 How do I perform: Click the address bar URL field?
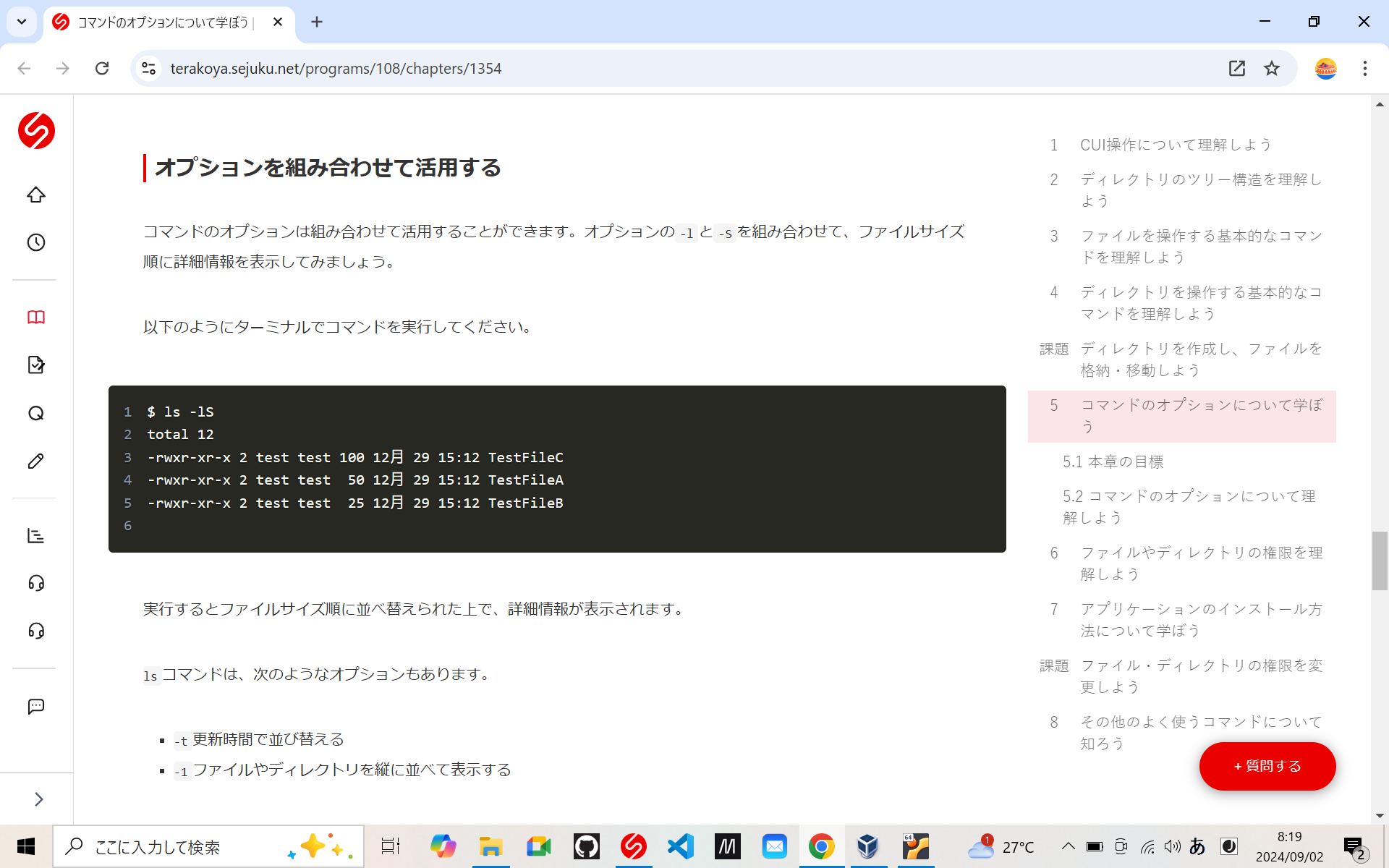pyautogui.click(x=336, y=68)
